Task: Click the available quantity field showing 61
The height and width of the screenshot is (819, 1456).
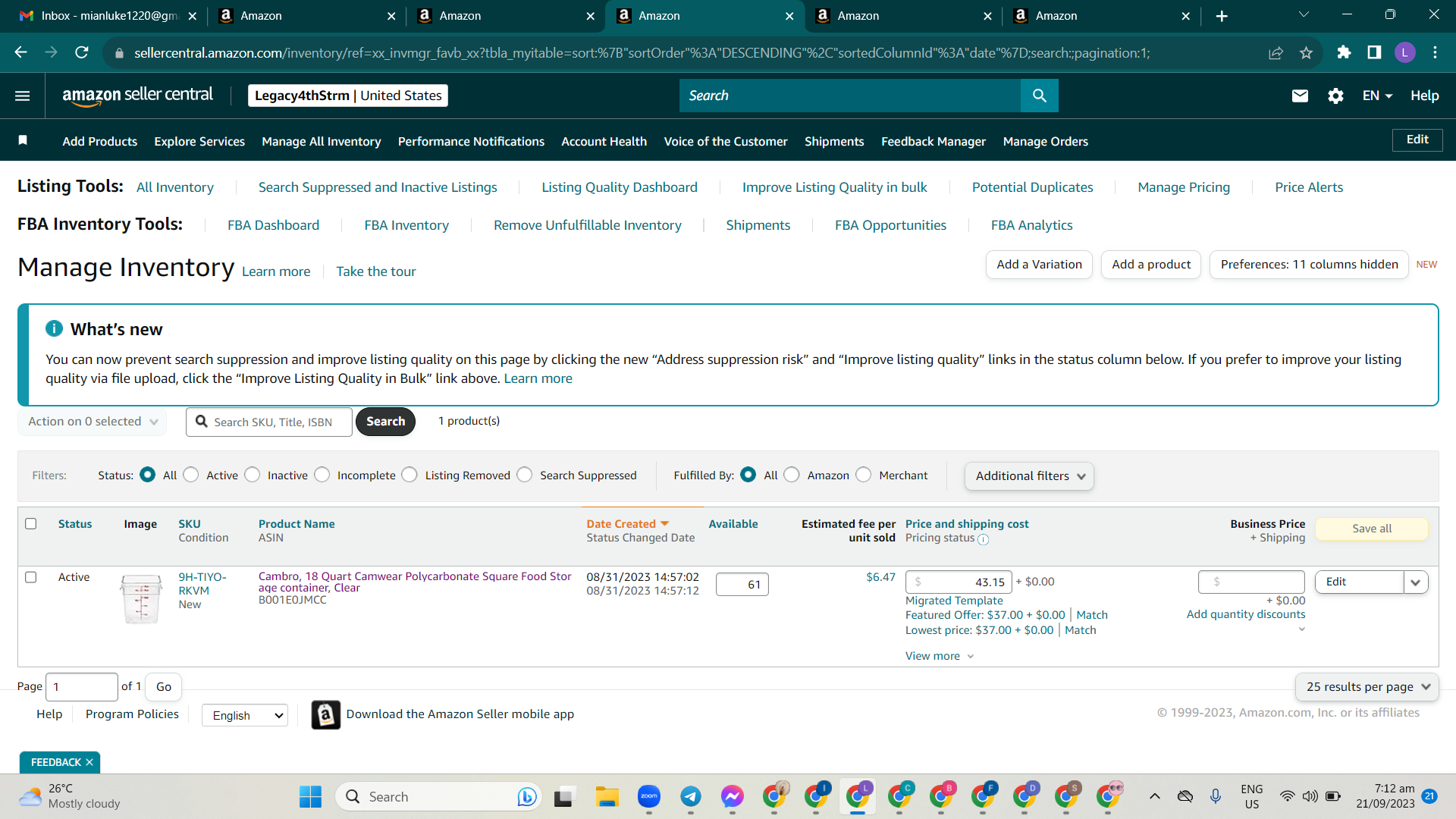Action: [742, 585]
